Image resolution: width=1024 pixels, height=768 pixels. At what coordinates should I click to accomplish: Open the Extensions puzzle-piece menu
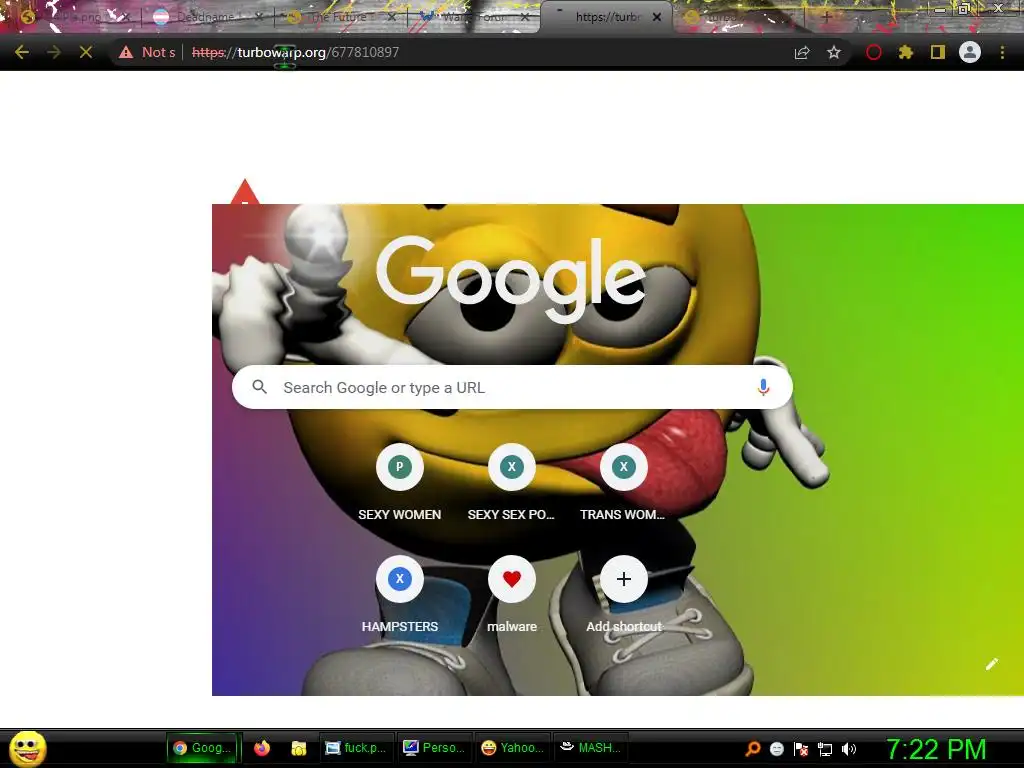(x=905, y=52)
